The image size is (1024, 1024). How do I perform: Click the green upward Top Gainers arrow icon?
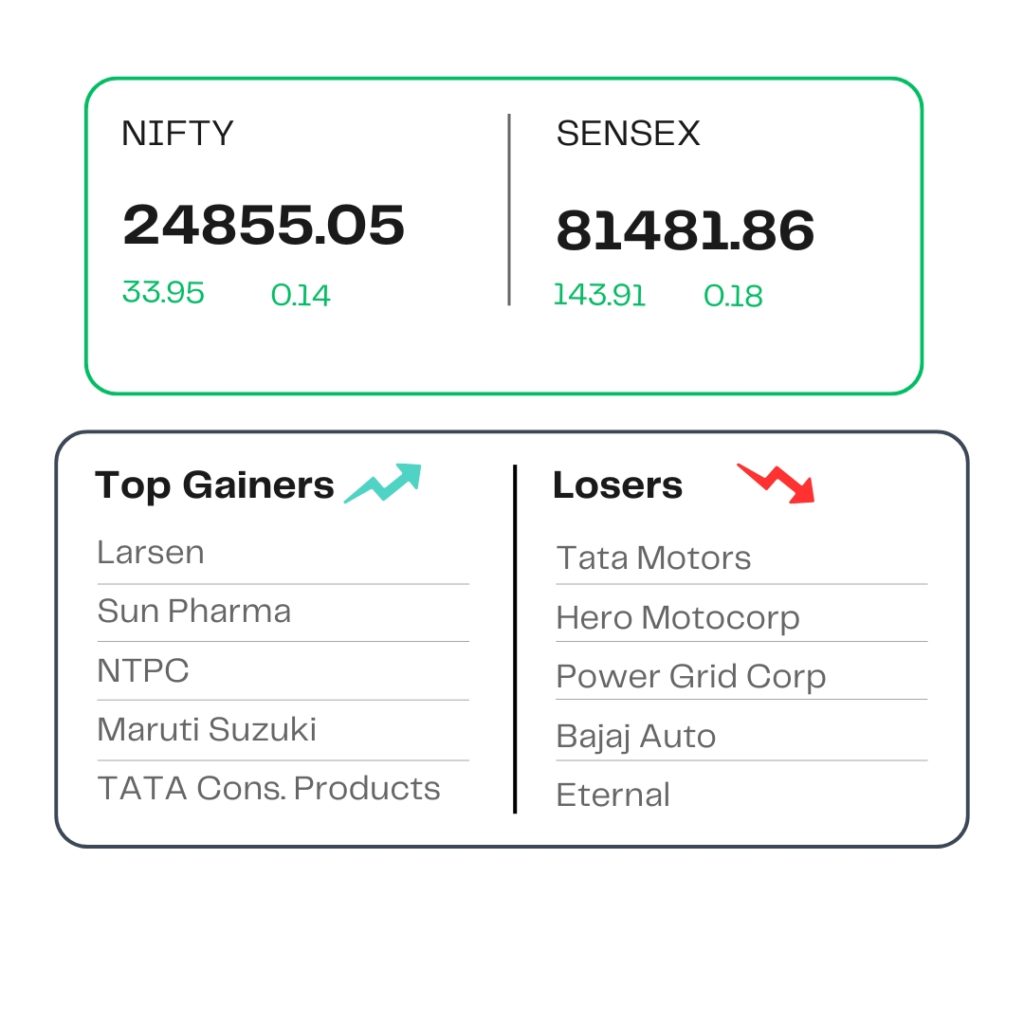(383, 483)
